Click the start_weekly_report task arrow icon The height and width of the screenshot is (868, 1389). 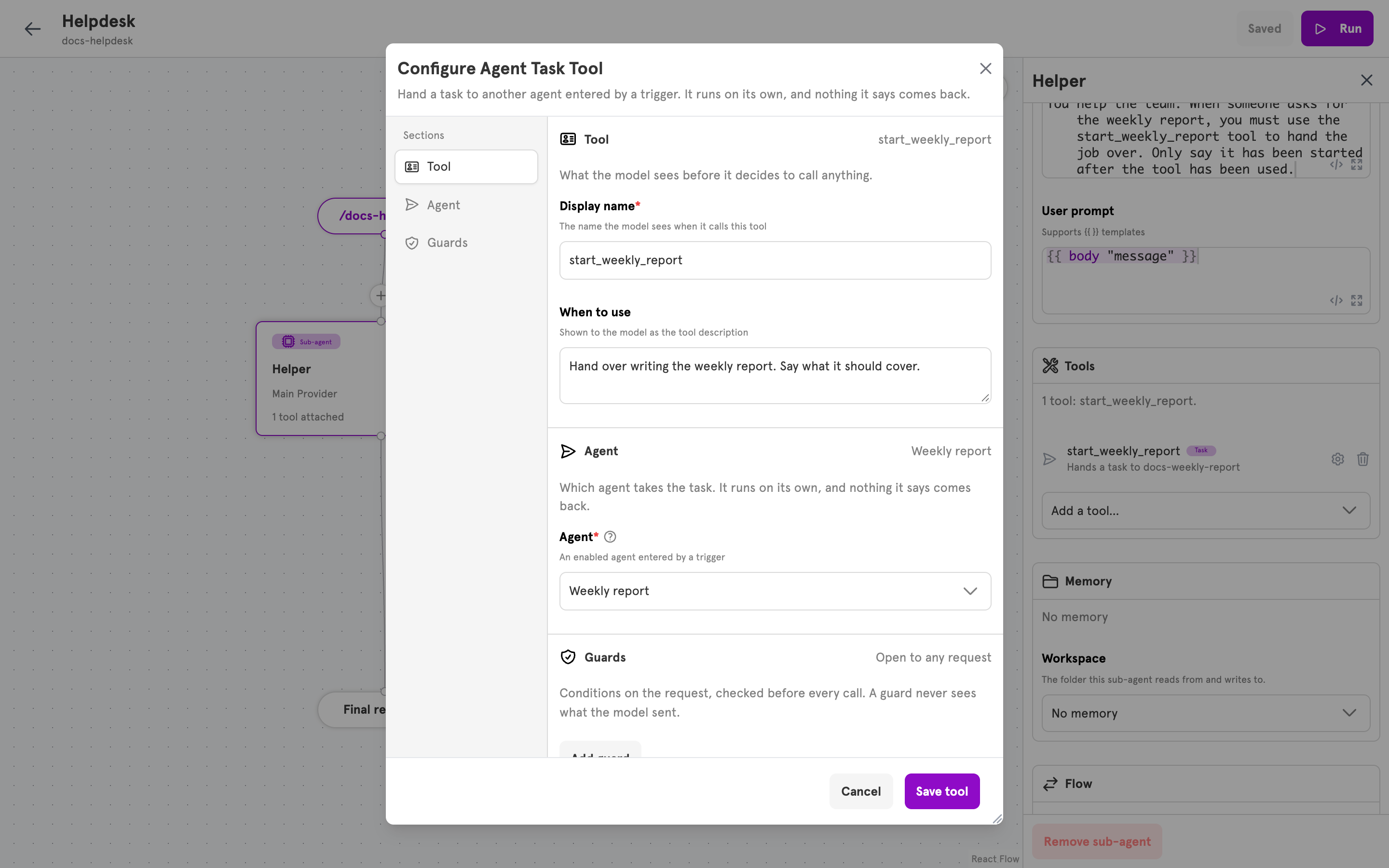[x=1049, y=459]
